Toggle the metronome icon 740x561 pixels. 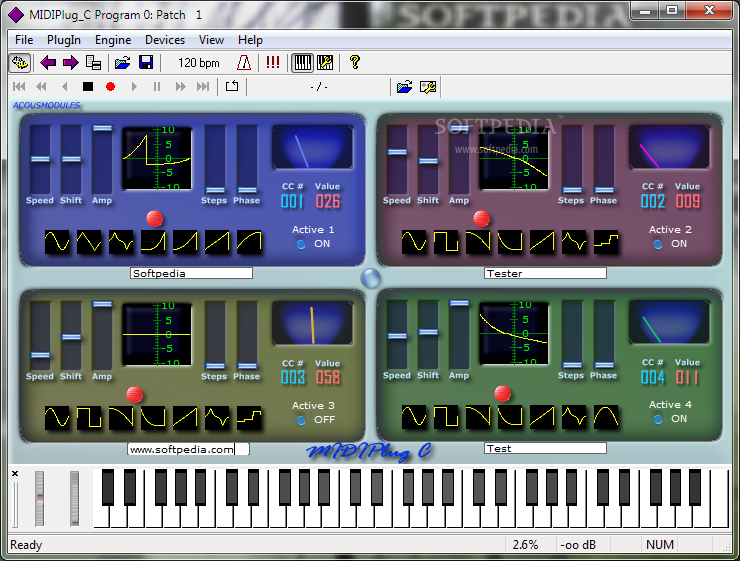[244, 63]
